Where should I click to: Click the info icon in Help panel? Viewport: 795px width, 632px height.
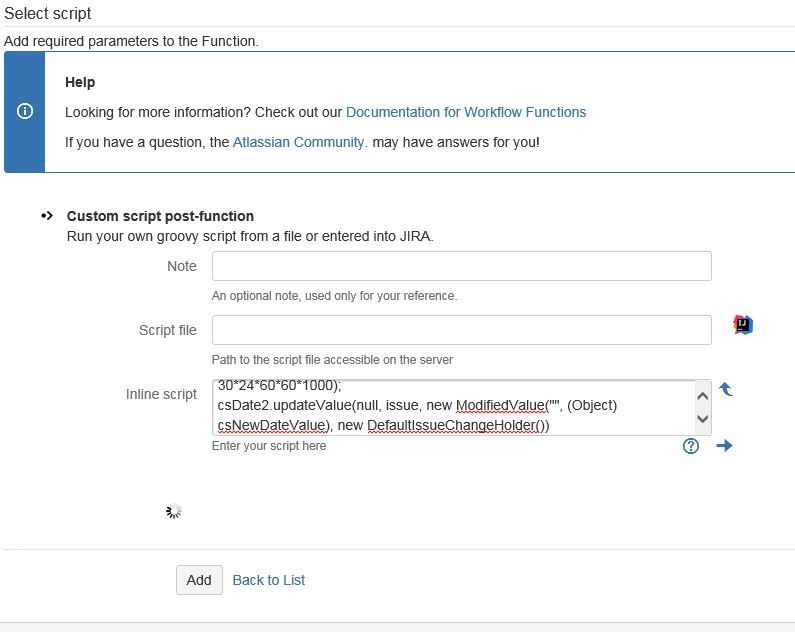[25, 111]
